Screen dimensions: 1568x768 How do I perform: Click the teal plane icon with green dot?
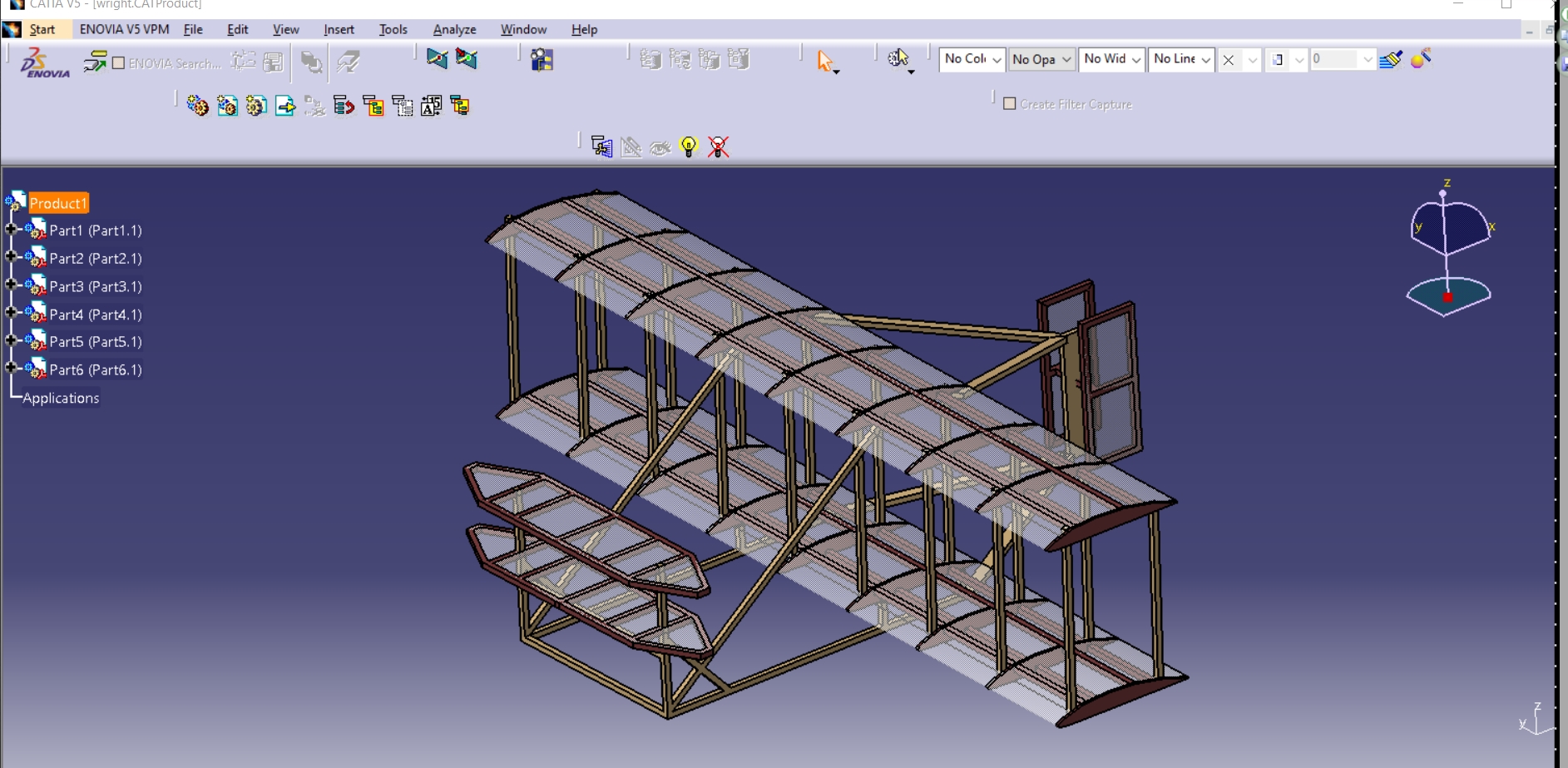[x=467, y=58]
